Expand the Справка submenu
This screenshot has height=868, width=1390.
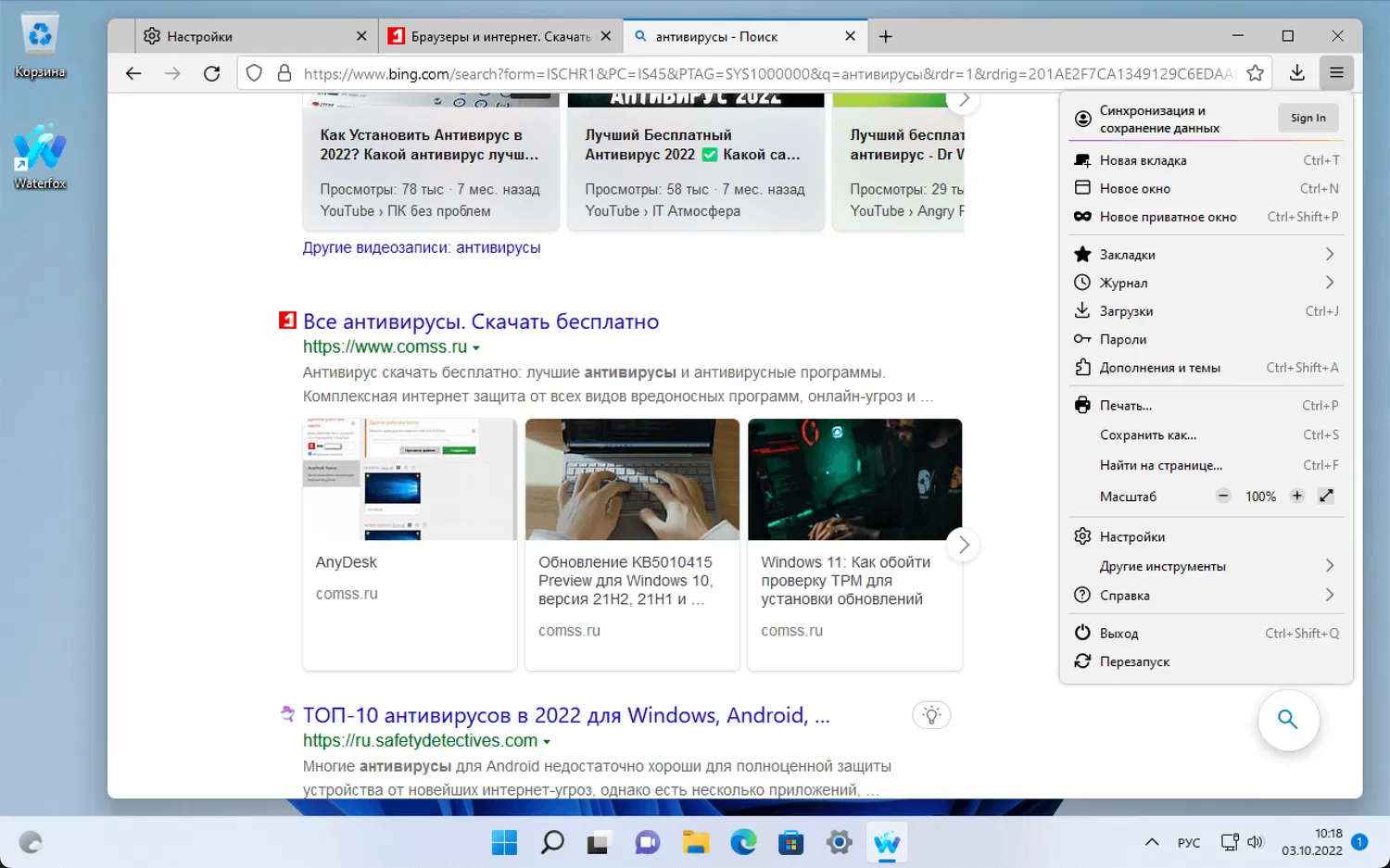(x=1330, y=595)
